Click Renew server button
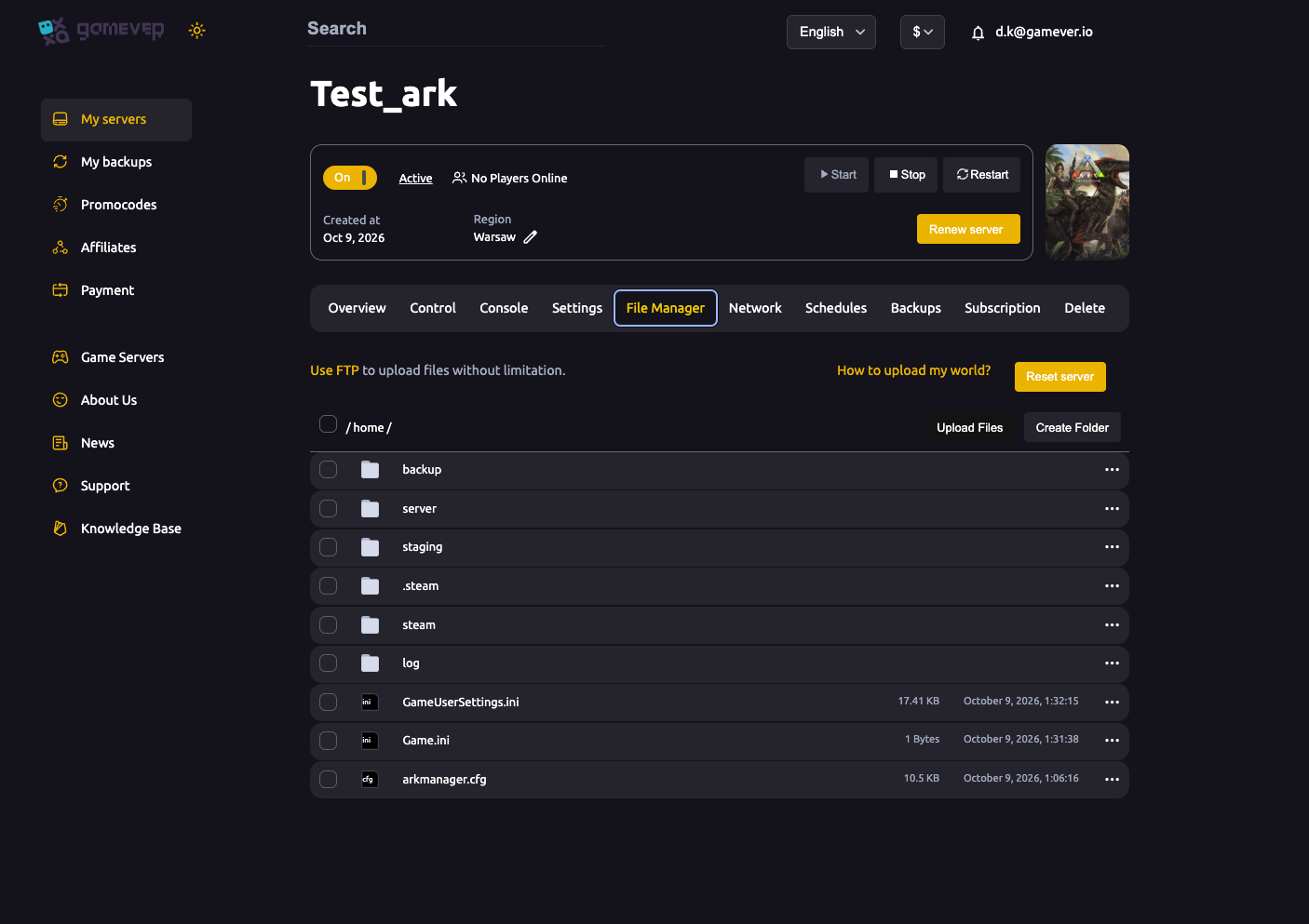 coord(968,229)
